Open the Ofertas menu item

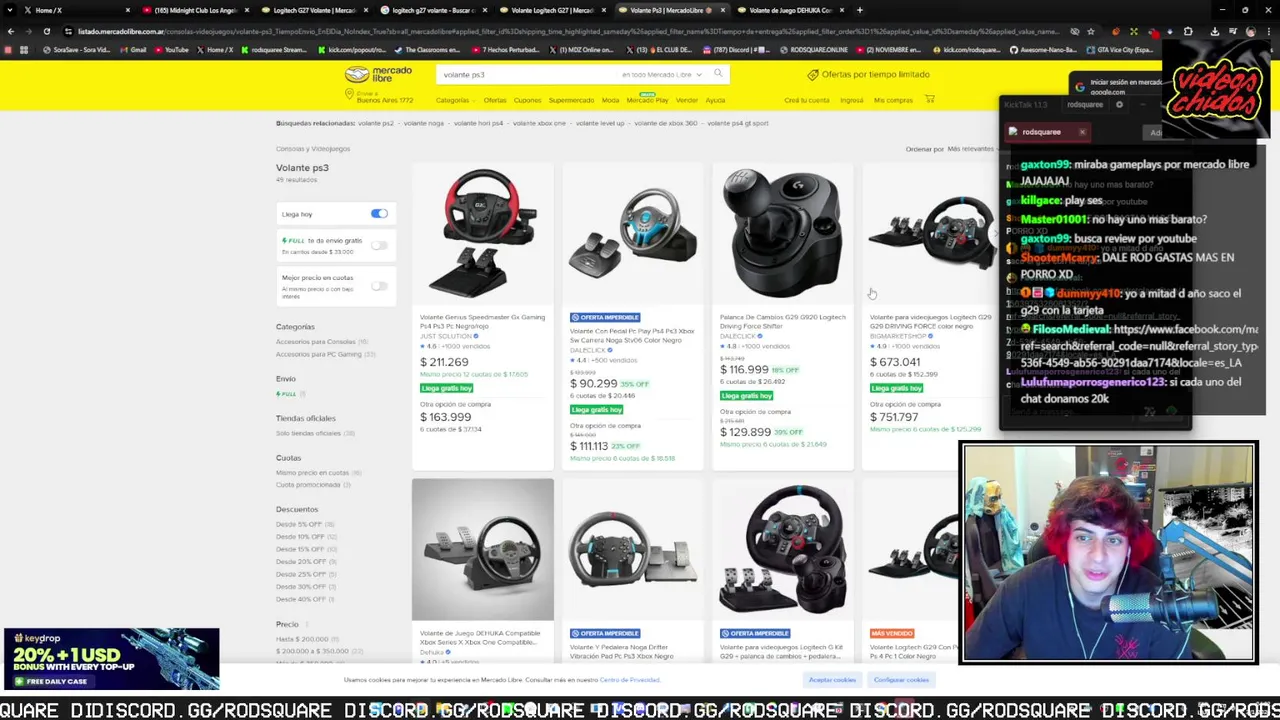(495, 100)
